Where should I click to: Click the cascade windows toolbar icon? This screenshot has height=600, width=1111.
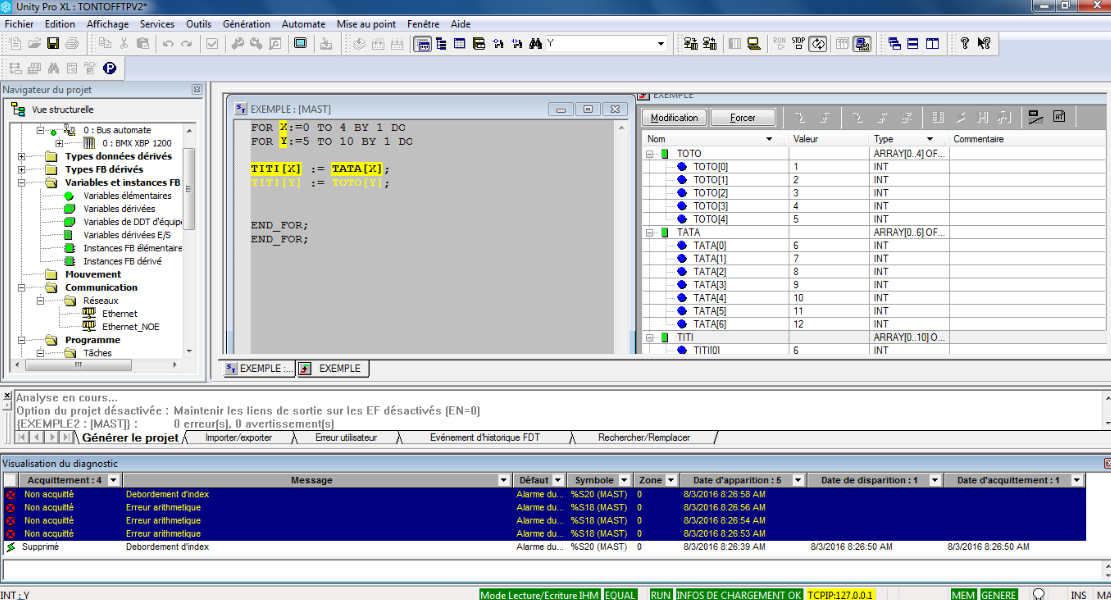pos(895,44)
